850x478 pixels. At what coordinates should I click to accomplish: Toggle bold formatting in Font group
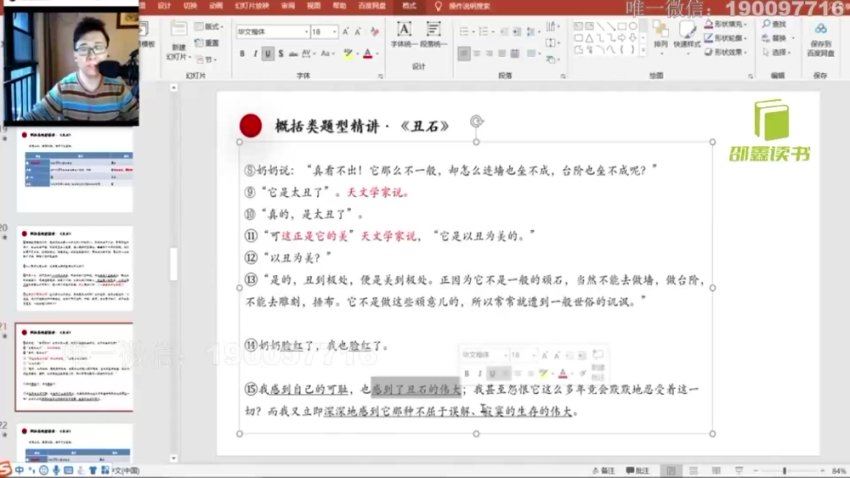tap(242, 54)
